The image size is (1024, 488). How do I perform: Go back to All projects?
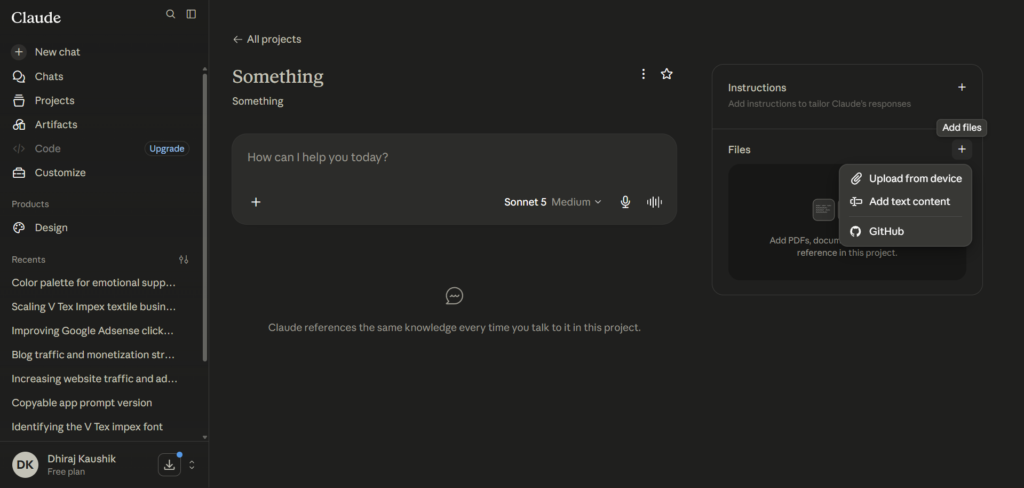[267, 39]
